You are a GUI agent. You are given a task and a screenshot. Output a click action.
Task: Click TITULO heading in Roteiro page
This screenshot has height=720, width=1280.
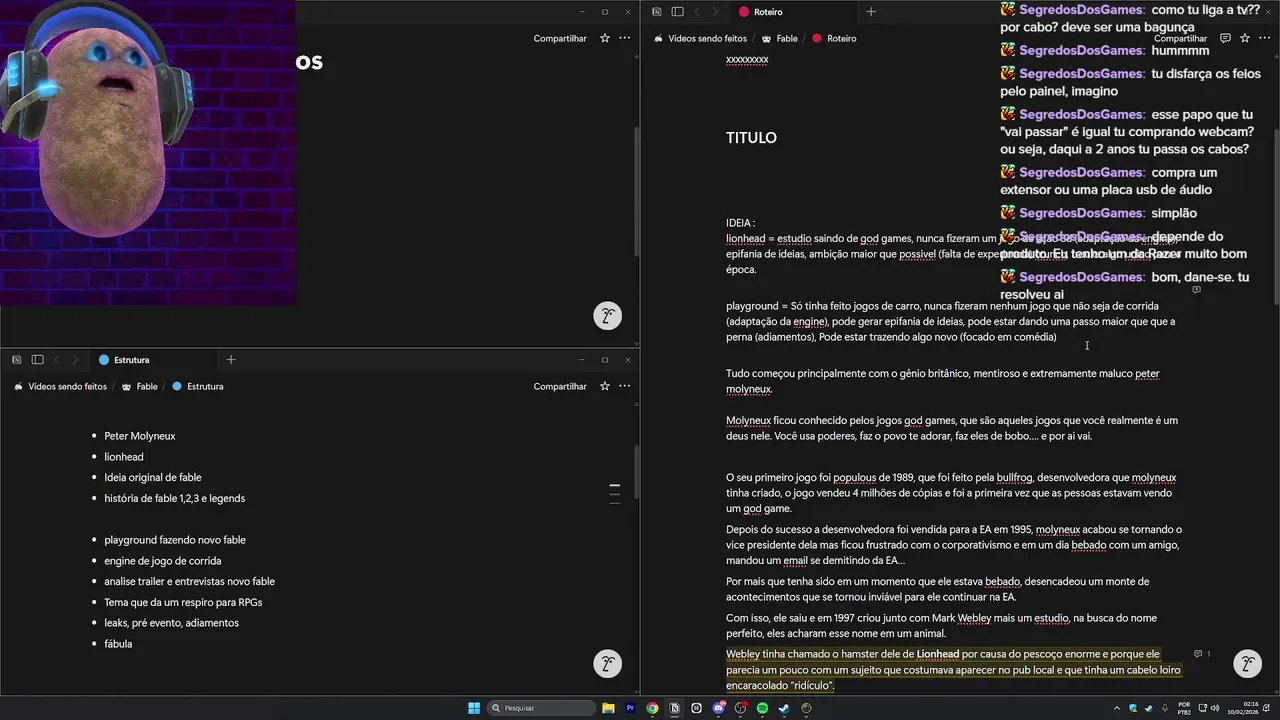[751, 138]
